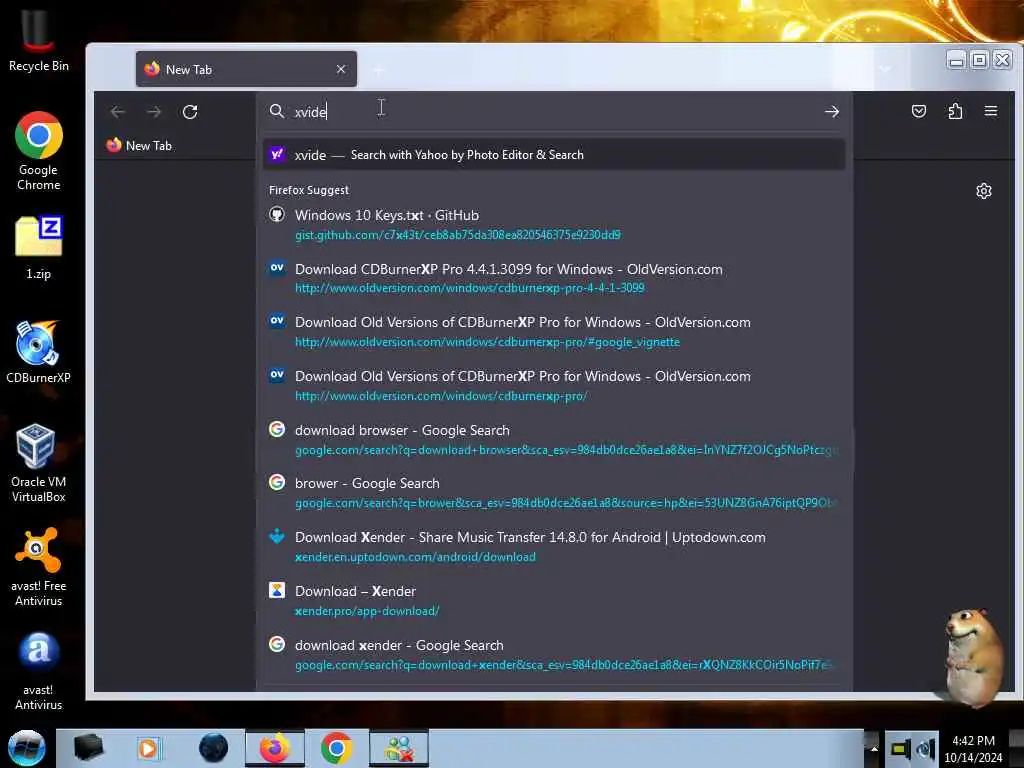Image resolution: width=1024 pixels, height=768 pixels.
Task: Go back using the back arrow
Action: [x=118, y=112]
